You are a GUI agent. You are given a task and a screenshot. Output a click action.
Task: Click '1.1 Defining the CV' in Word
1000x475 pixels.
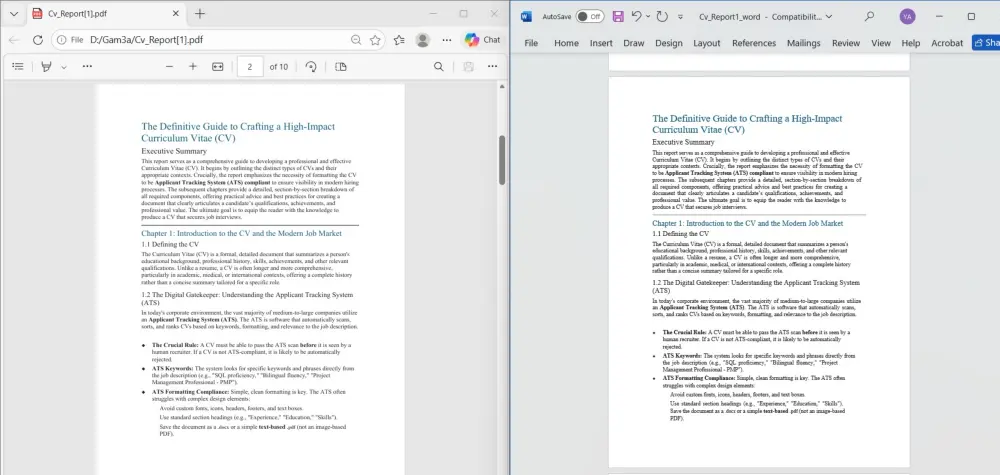point(681,234)
